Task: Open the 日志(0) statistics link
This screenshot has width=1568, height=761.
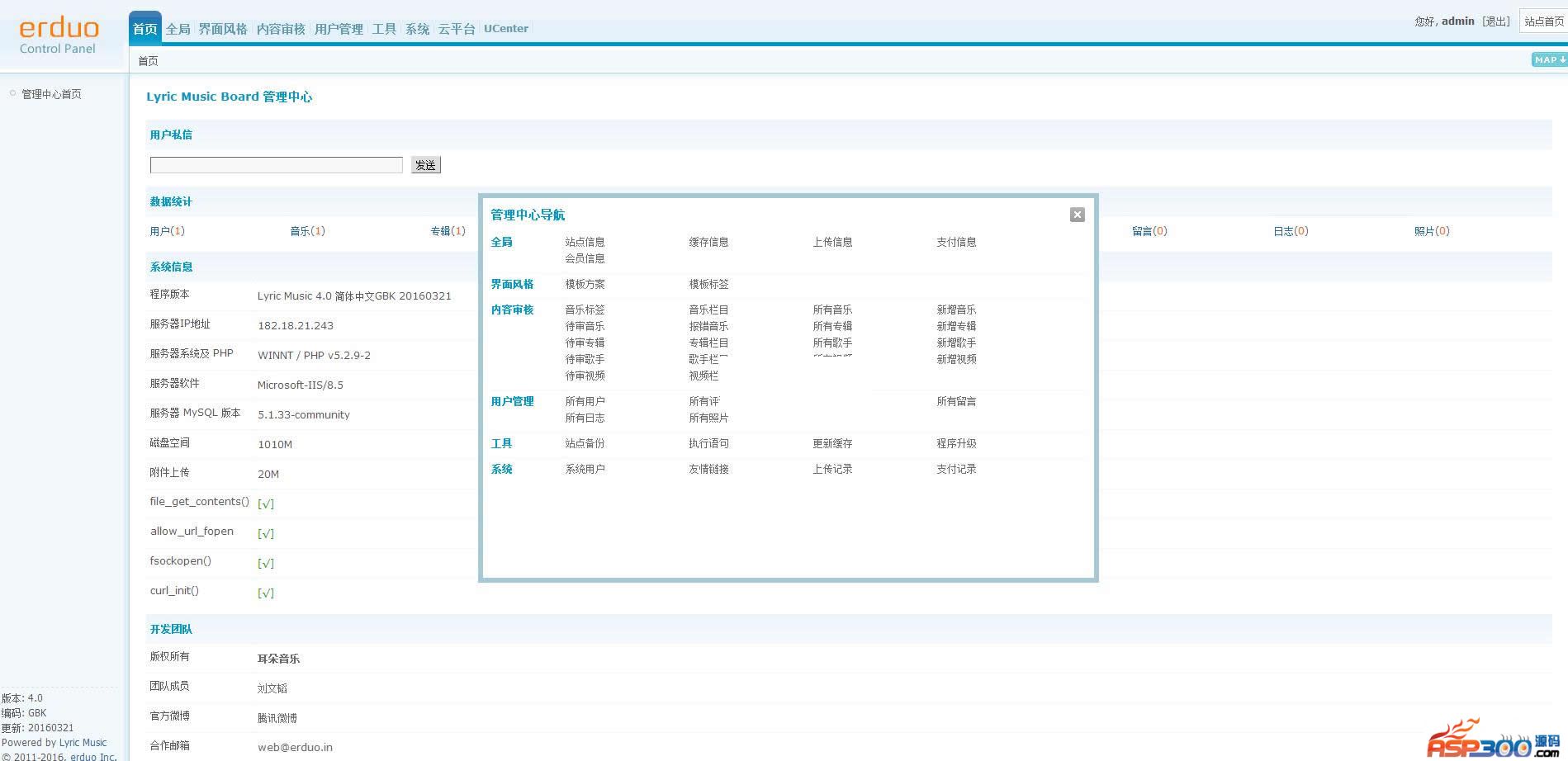Action: (1291, 231)
